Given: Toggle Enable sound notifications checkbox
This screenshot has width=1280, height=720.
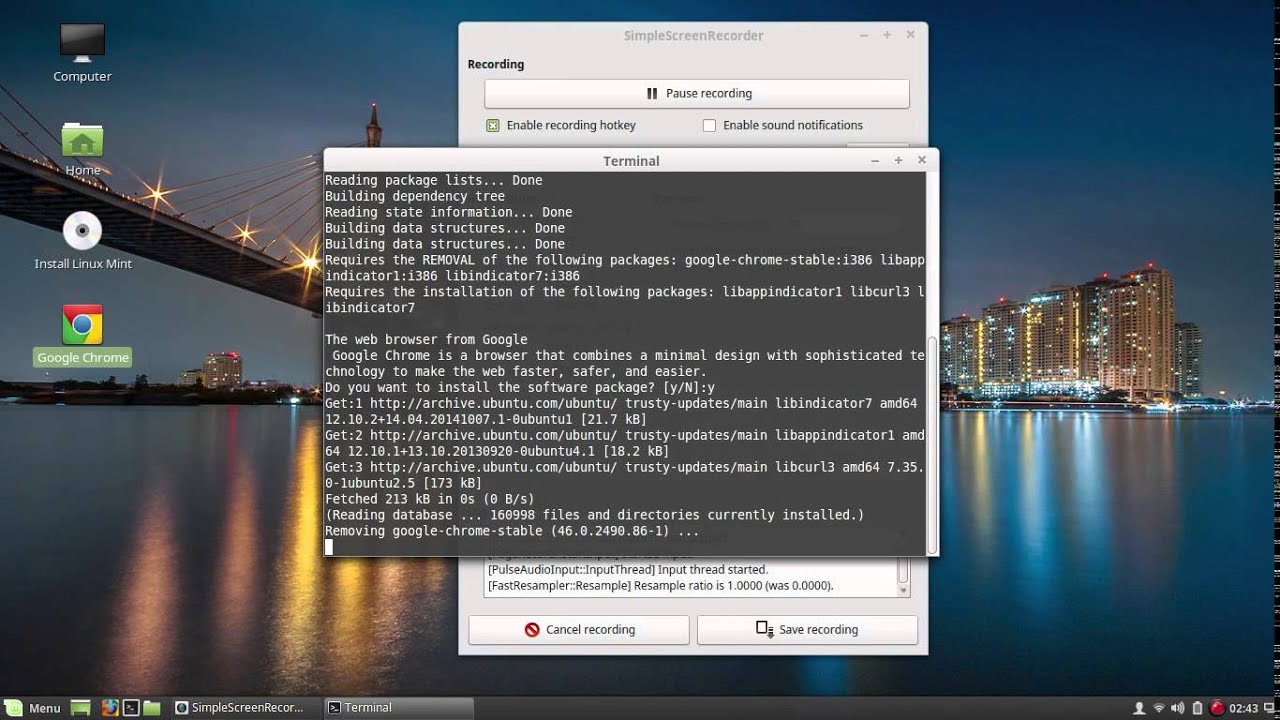Looking at the screenshot, I should click(x=709, y=125).
